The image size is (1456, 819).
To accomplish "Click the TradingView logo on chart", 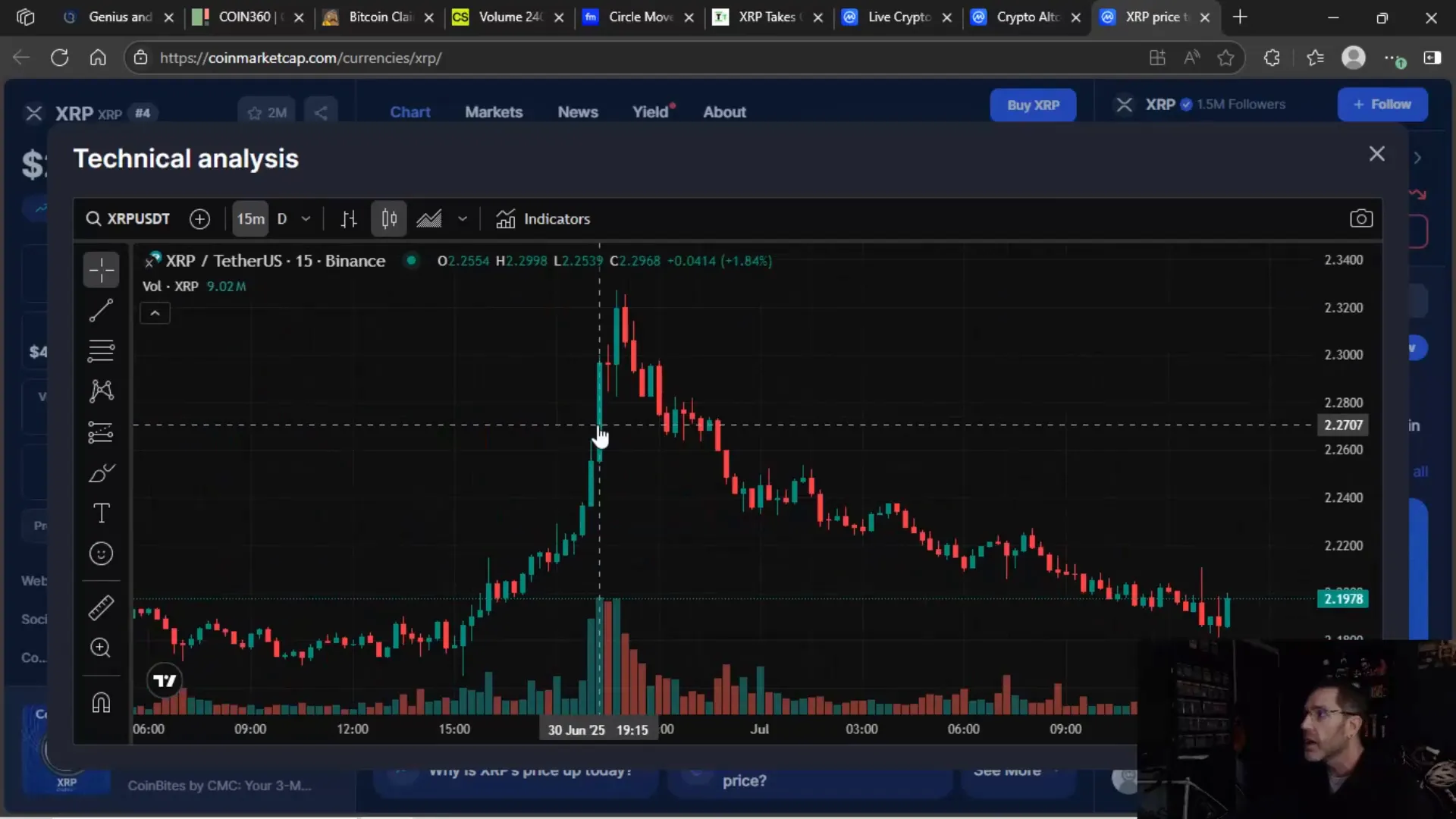I will click(165, 680).
